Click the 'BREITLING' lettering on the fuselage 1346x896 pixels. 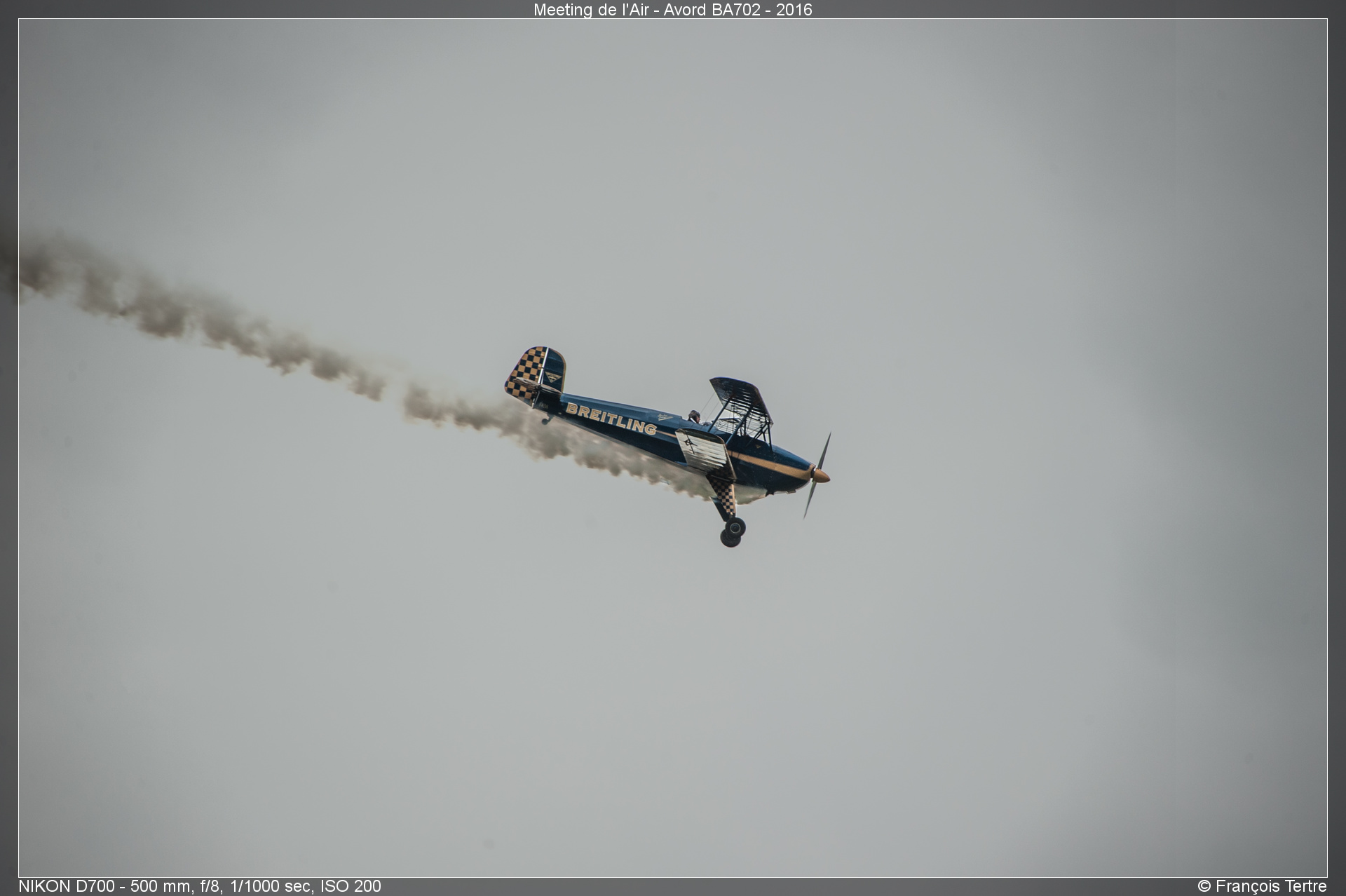[x=611, y=419]
